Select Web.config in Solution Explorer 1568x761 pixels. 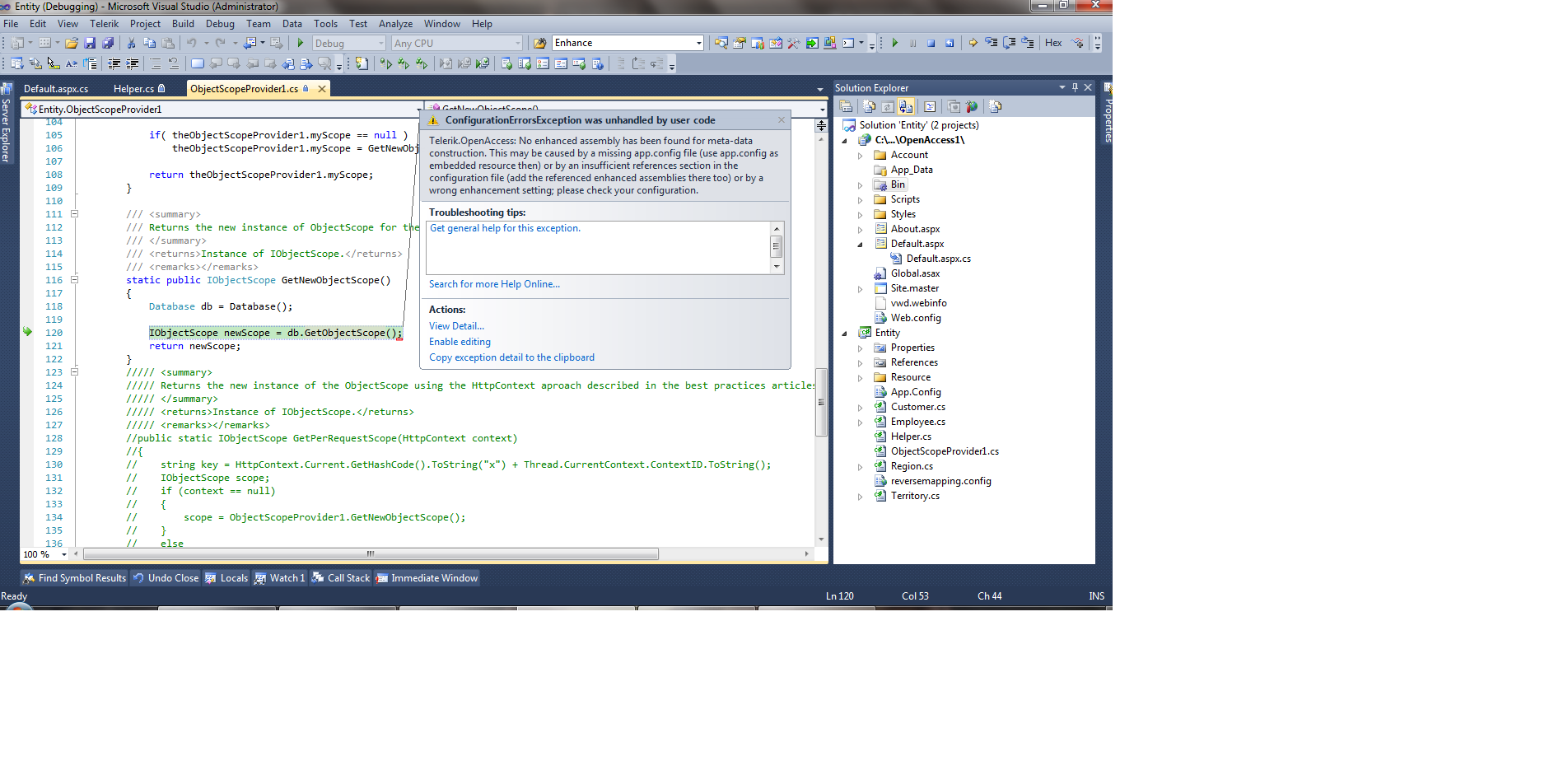click(x=916, y=318)
